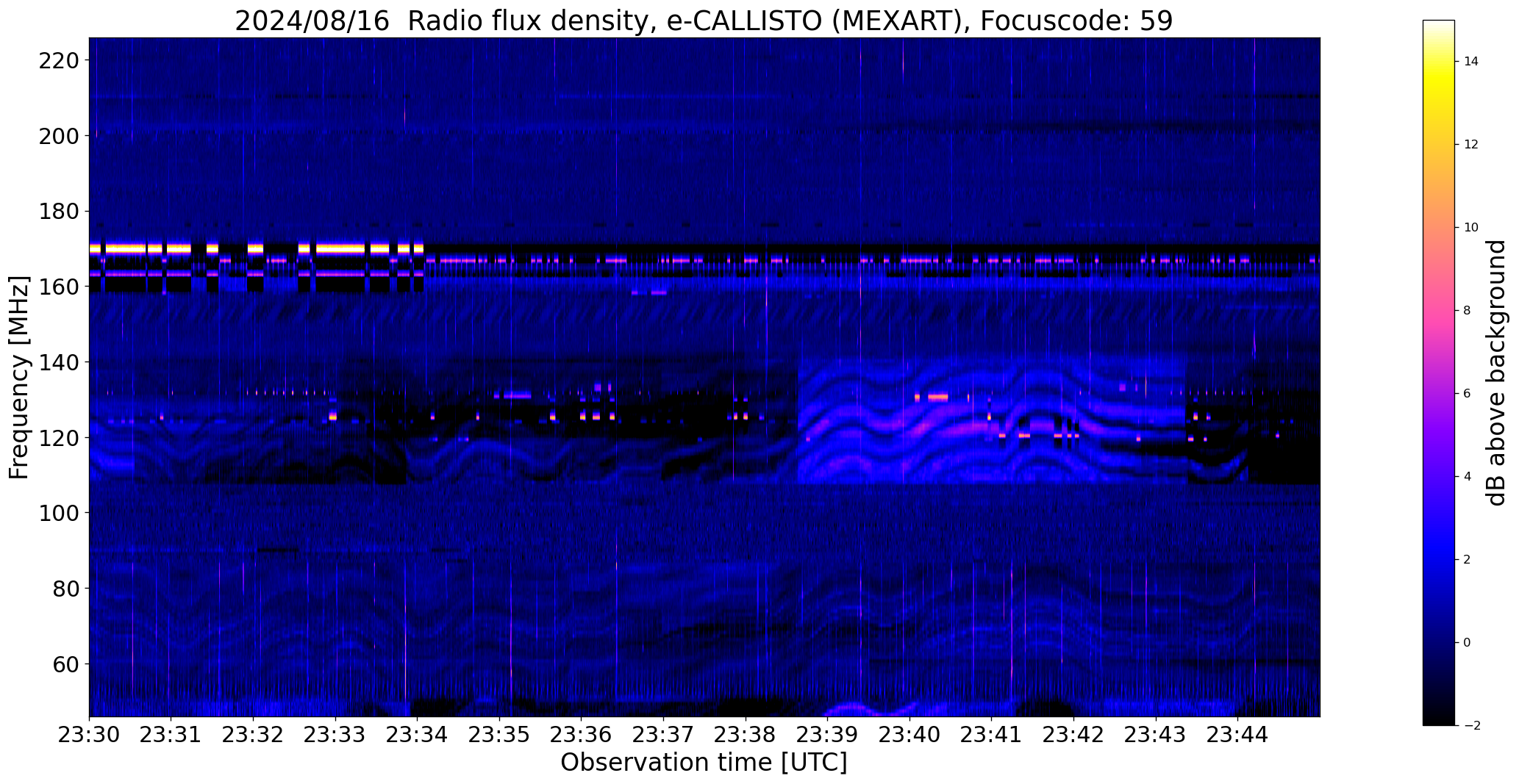
Task: Click the bright yellow 170 MHz band at 23:33
Action: 340,248
